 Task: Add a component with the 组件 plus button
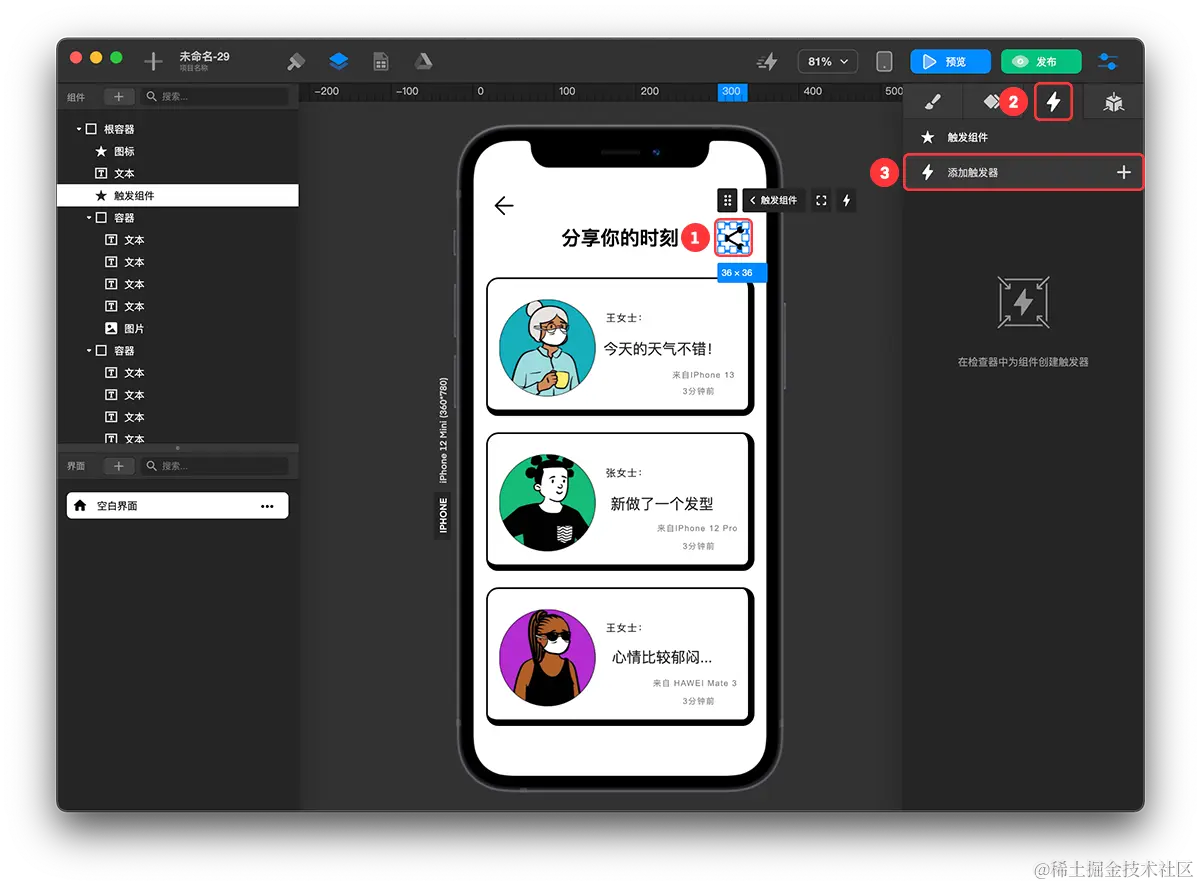(x=118, y=97)
